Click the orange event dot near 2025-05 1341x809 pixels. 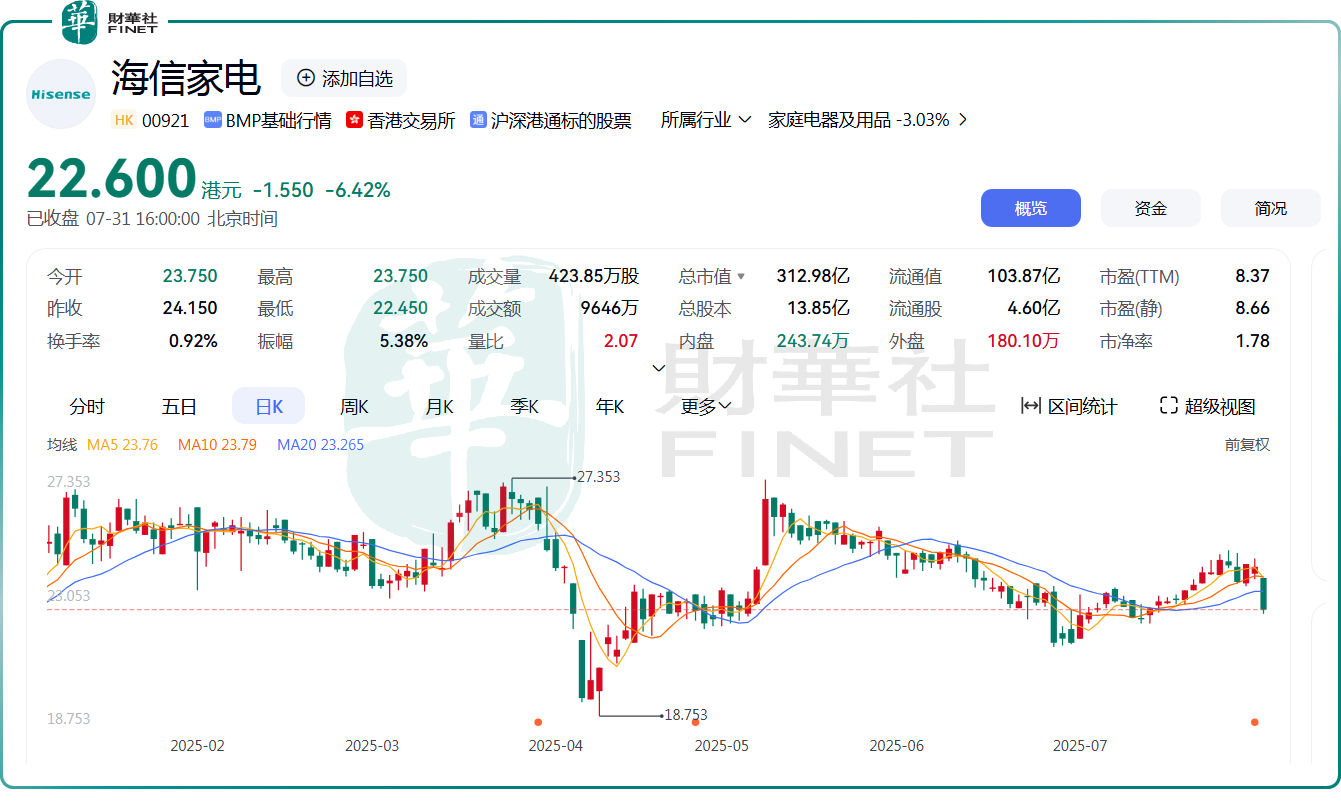click(696, 721)
